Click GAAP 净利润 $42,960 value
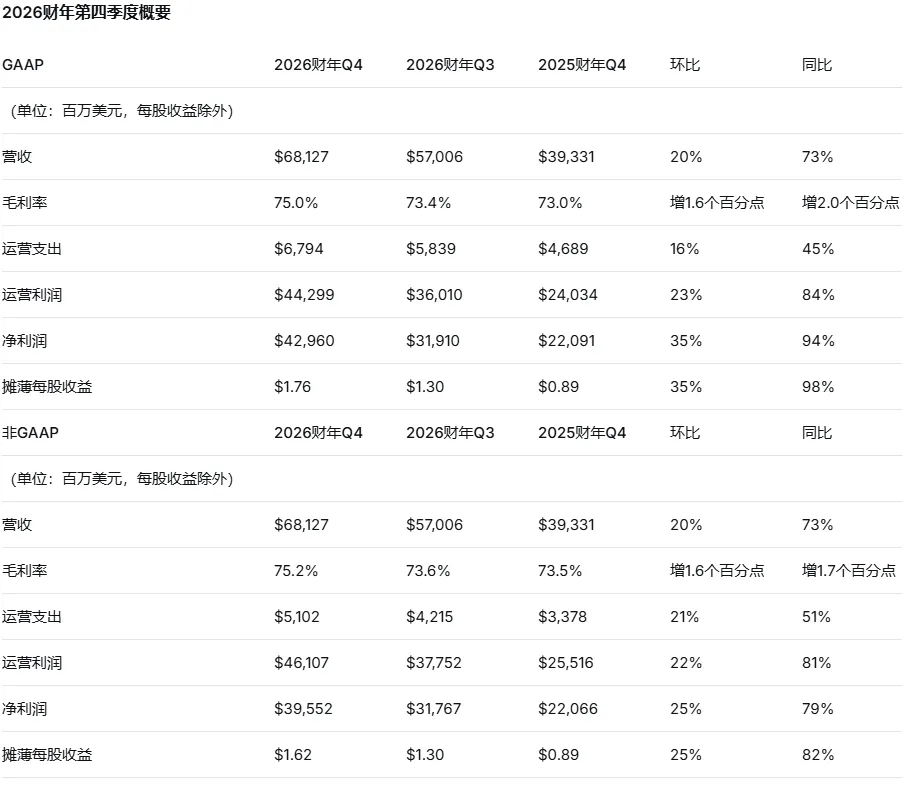The height and width of the screenshot is (786, 912). (304, 340)
